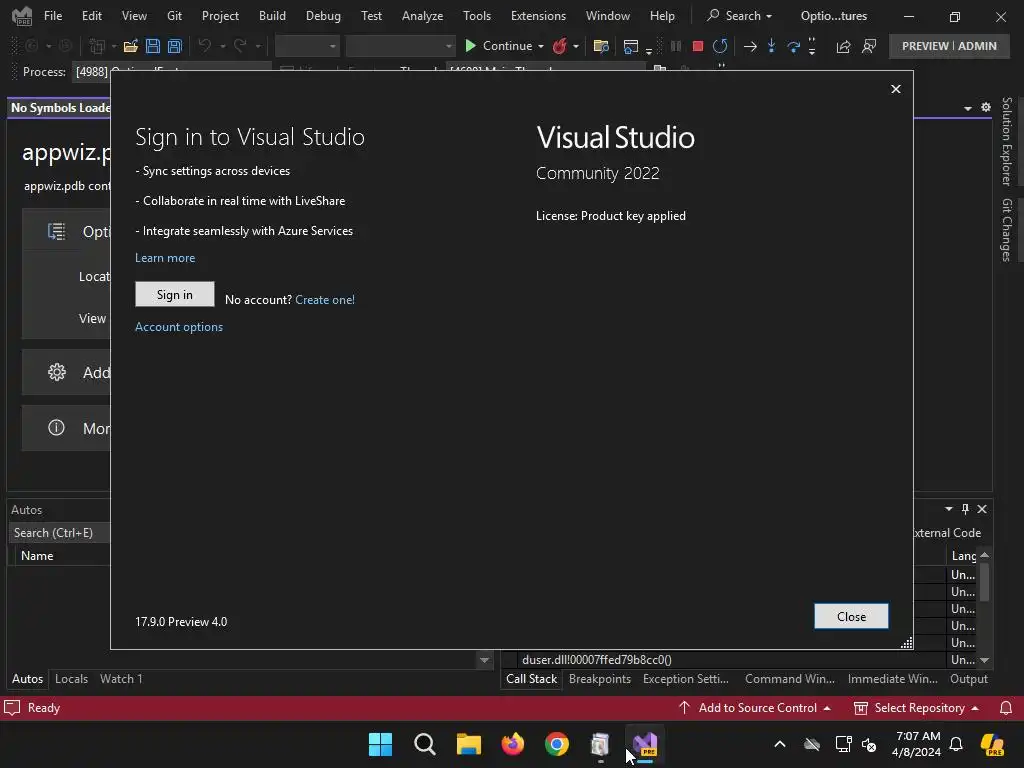
Task: Click the Options list icon on appwiz page
Action: [57, 231]
